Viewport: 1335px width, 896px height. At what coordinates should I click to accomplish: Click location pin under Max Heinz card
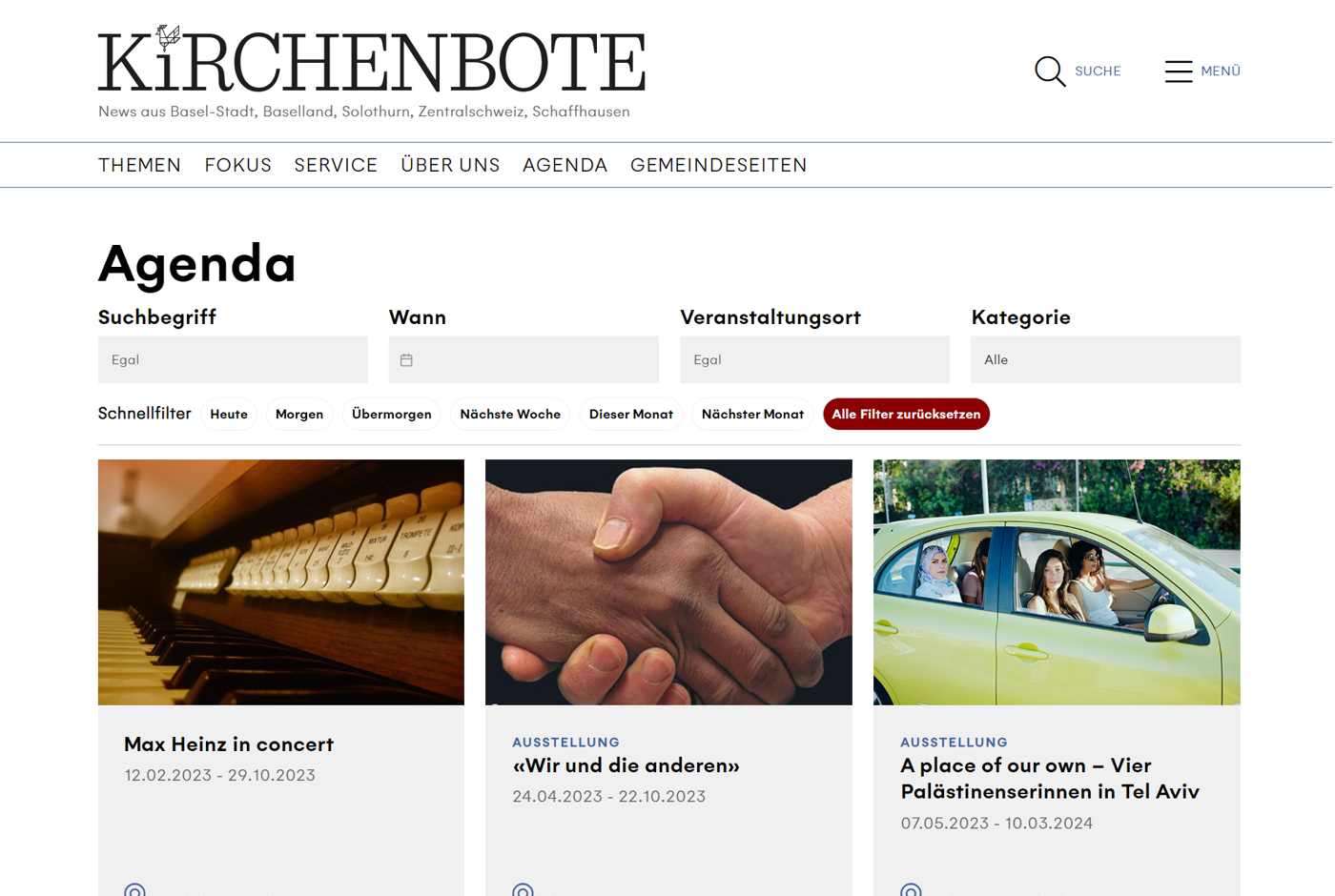coord(134,890)
